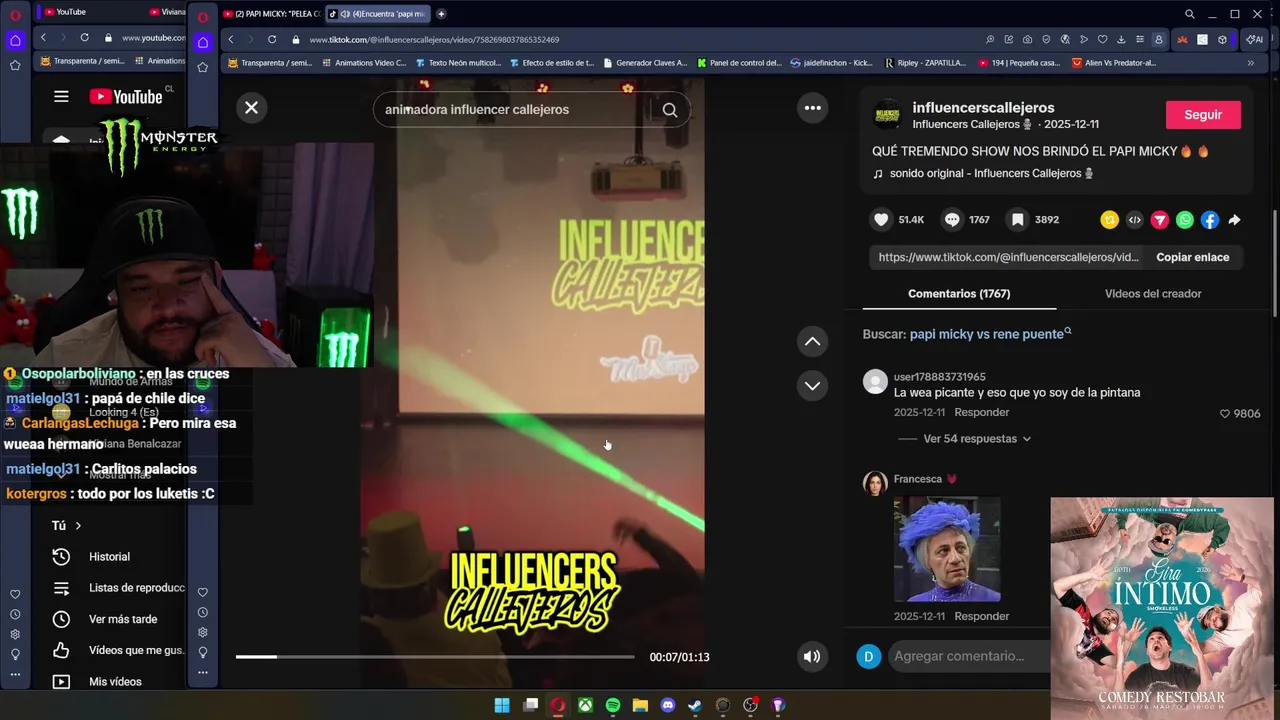Open Discord from the taskbar
The height and width of the screenshot is (720, 1280).
point(668,705)
